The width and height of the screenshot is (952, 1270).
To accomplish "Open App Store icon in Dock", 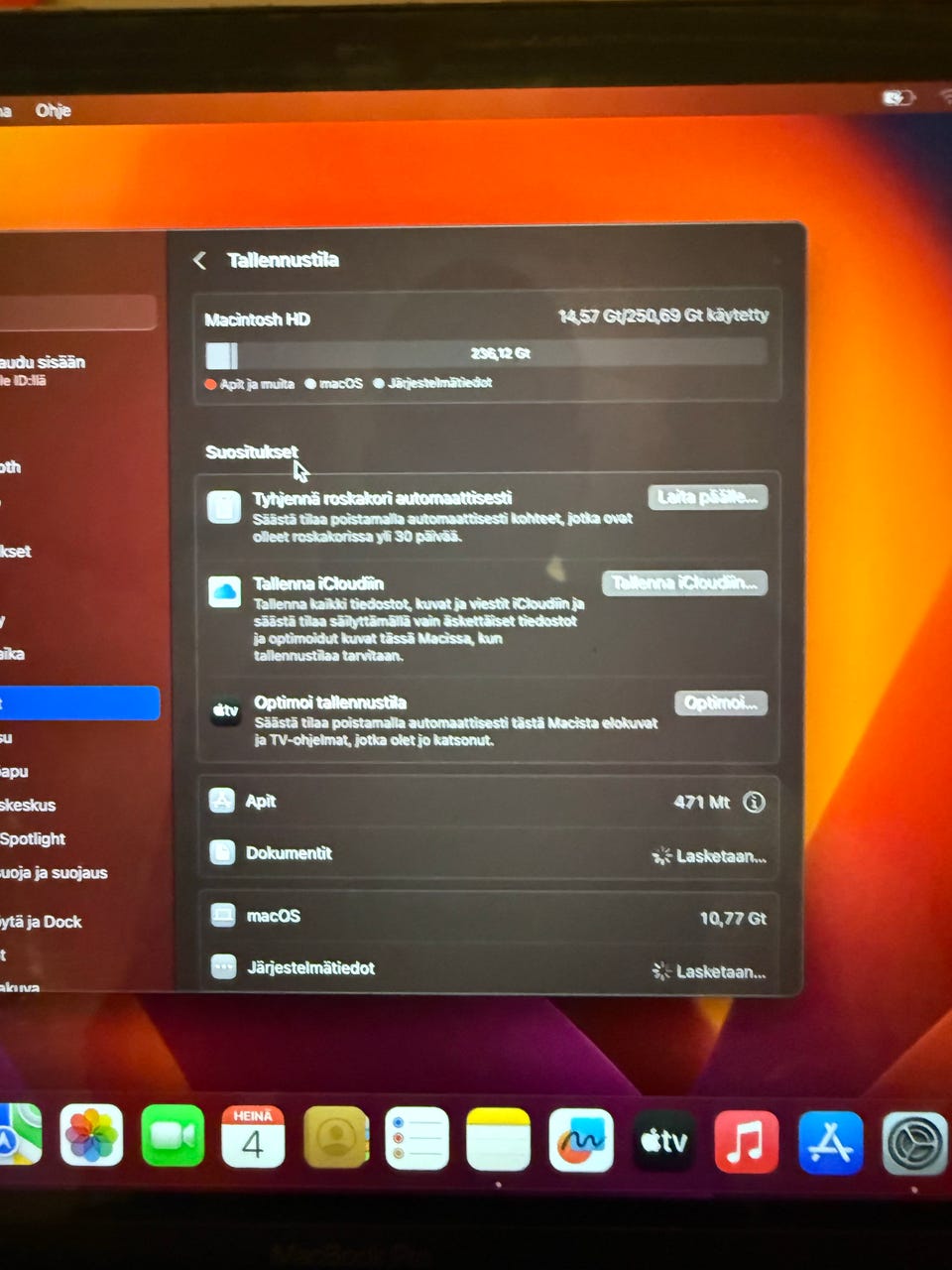I will point(830,1142).
